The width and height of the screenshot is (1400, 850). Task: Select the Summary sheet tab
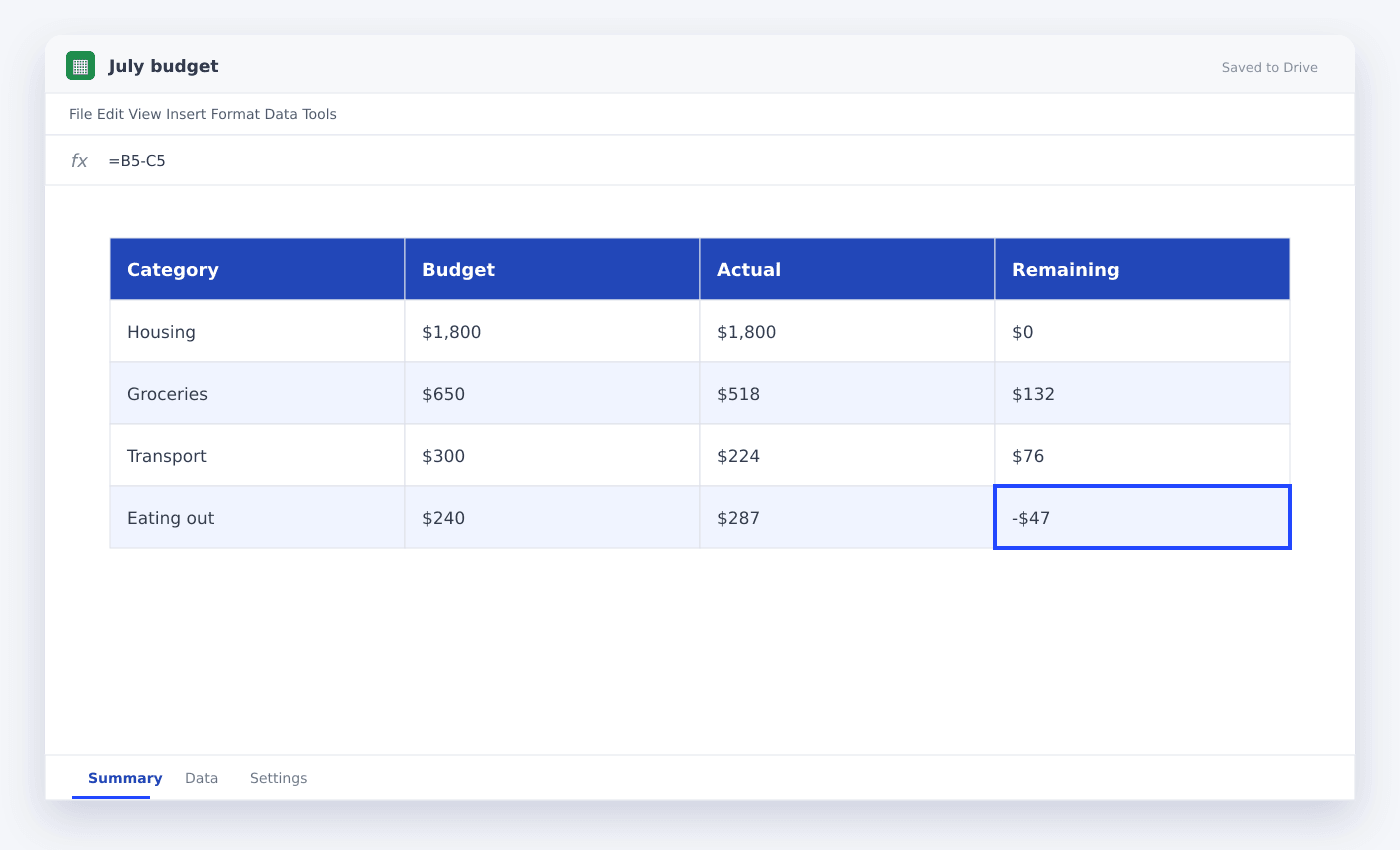click(125, 778)
